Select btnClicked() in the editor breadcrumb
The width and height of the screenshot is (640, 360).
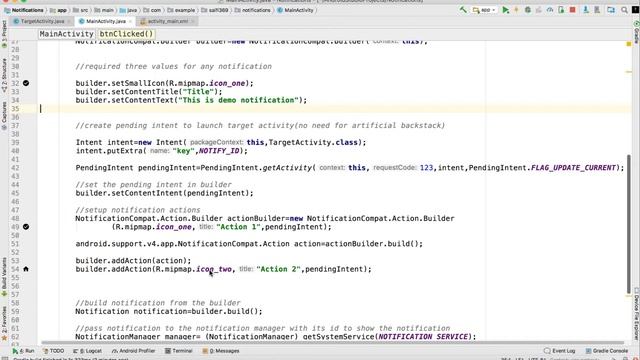coord(126,34)
